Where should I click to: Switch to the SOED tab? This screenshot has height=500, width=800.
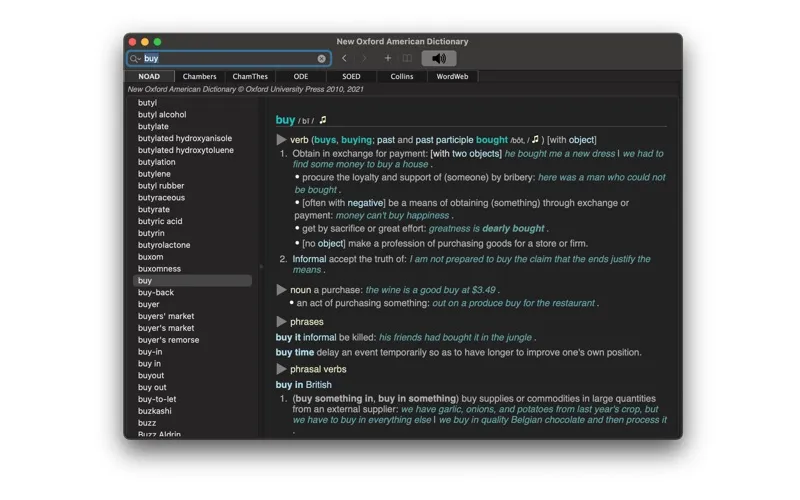tap(351, 77)
